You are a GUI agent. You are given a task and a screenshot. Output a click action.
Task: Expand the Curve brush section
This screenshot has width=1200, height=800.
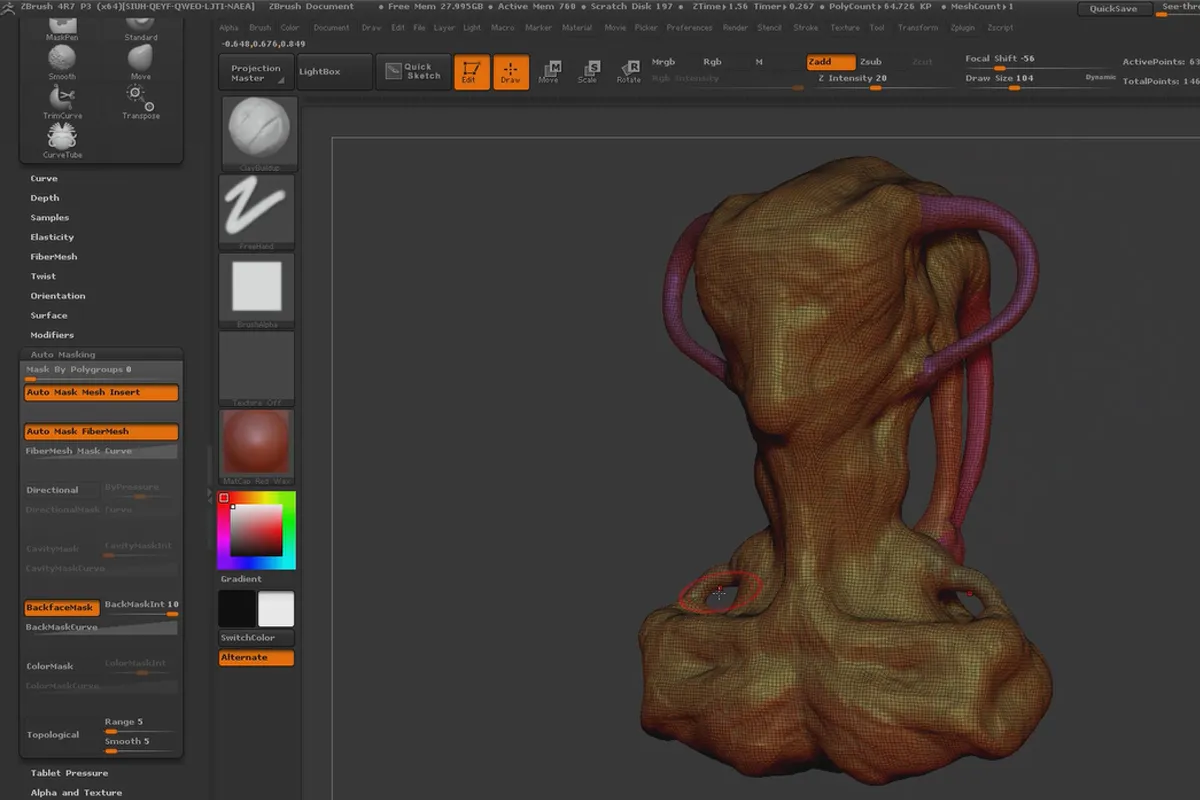tap(44, 179)
